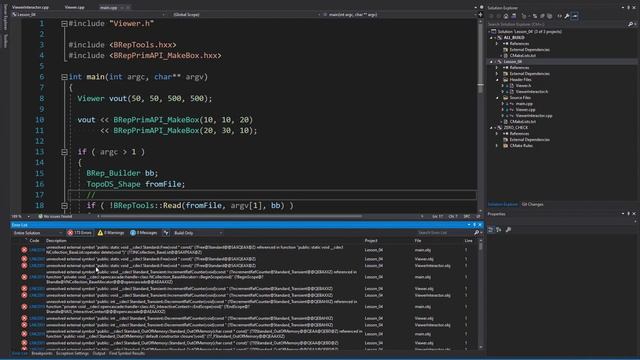
Task: Click the View Code icon in Solution Explorer toolbar
Action: [560, 16]
